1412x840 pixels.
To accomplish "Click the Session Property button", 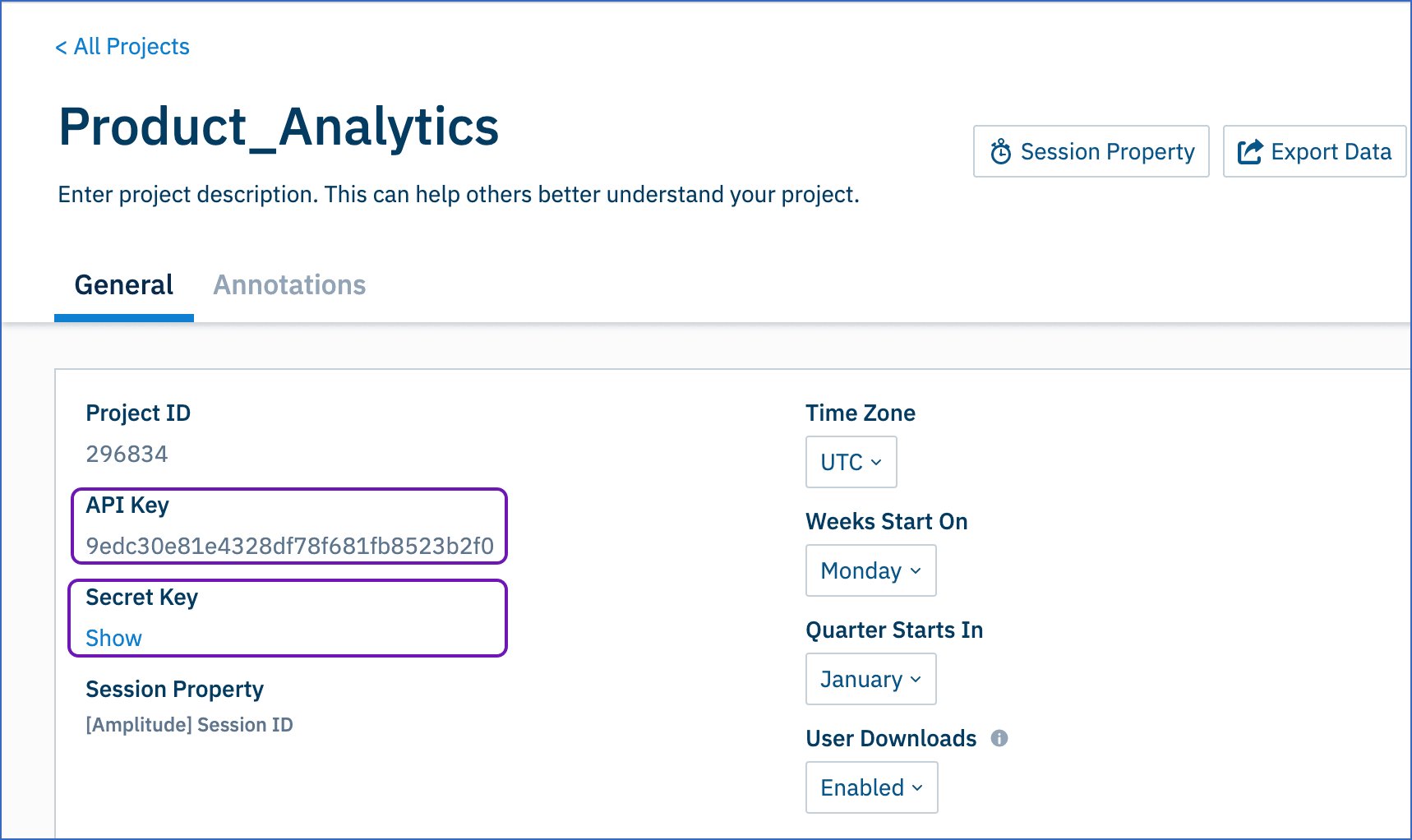I will pyautogui.click(x=1091, y=151).
